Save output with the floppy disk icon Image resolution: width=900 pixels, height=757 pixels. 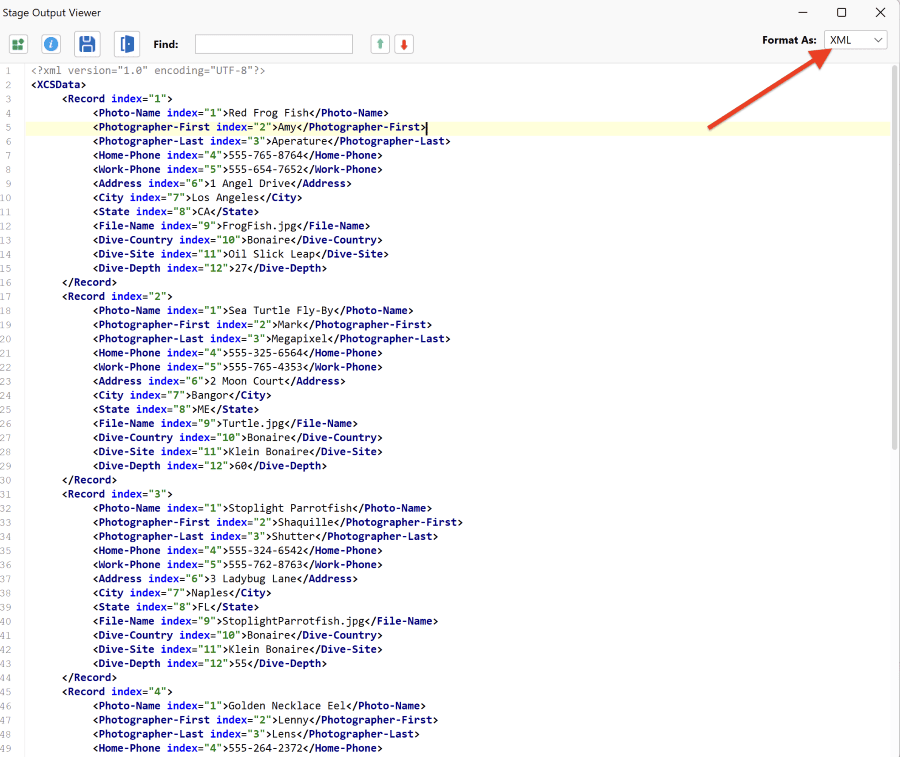pos(87,44)
